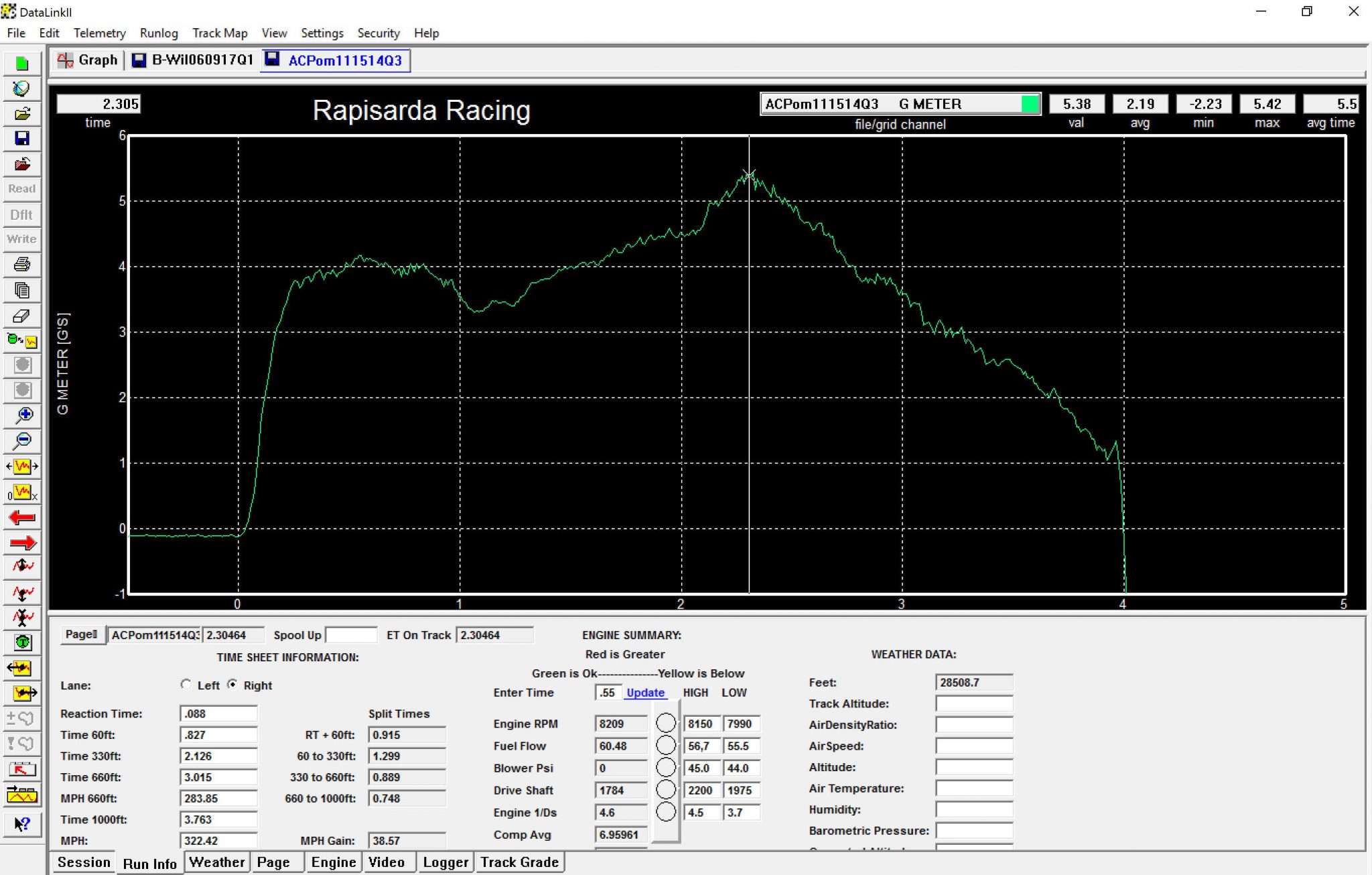Screen dimensions: 1372x875
Task: Click the Update link by Enter Time
Action: tap(645, 693)
